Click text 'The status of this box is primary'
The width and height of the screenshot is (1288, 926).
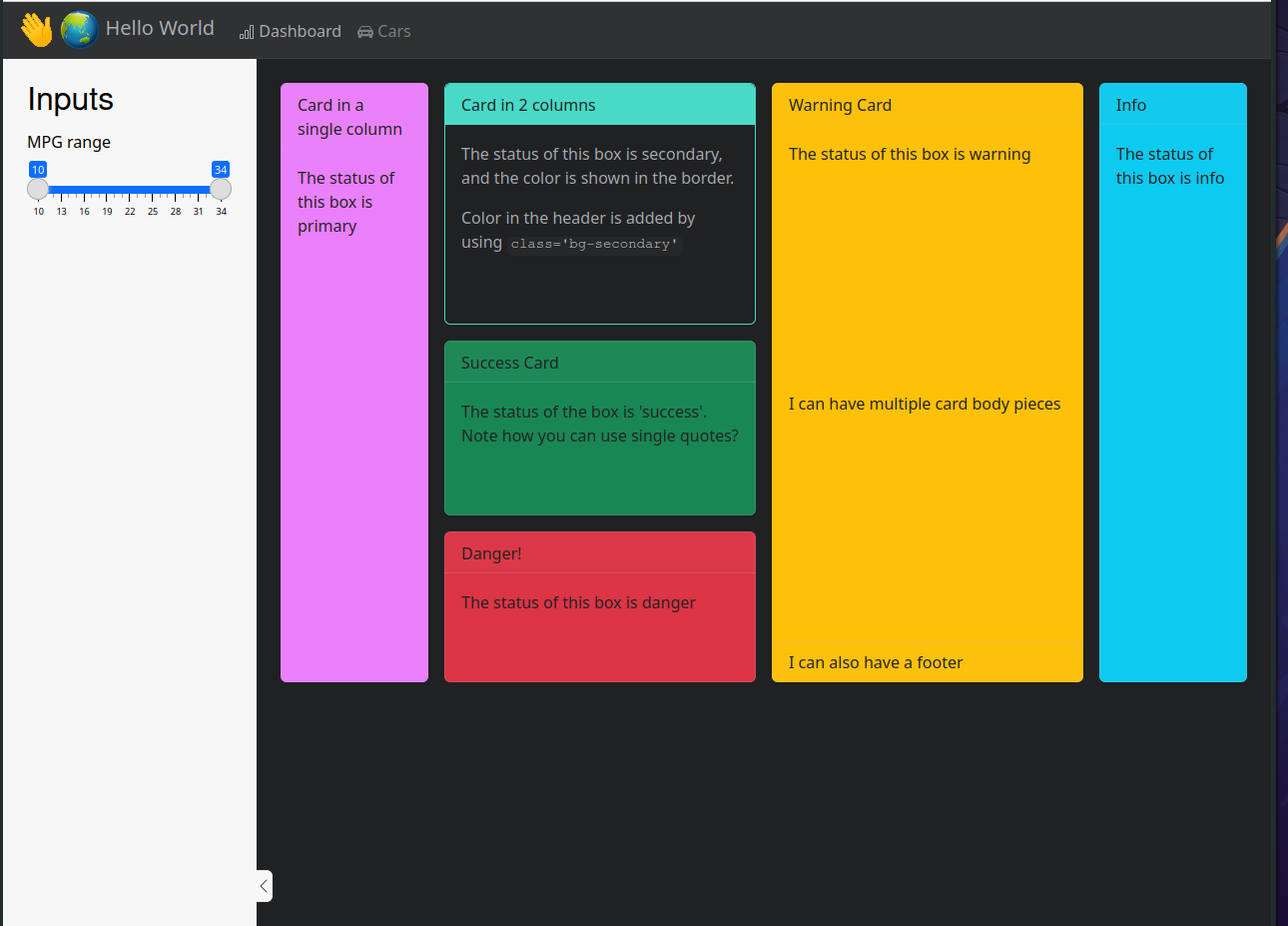pyautogui.click(x=345, y=202)
